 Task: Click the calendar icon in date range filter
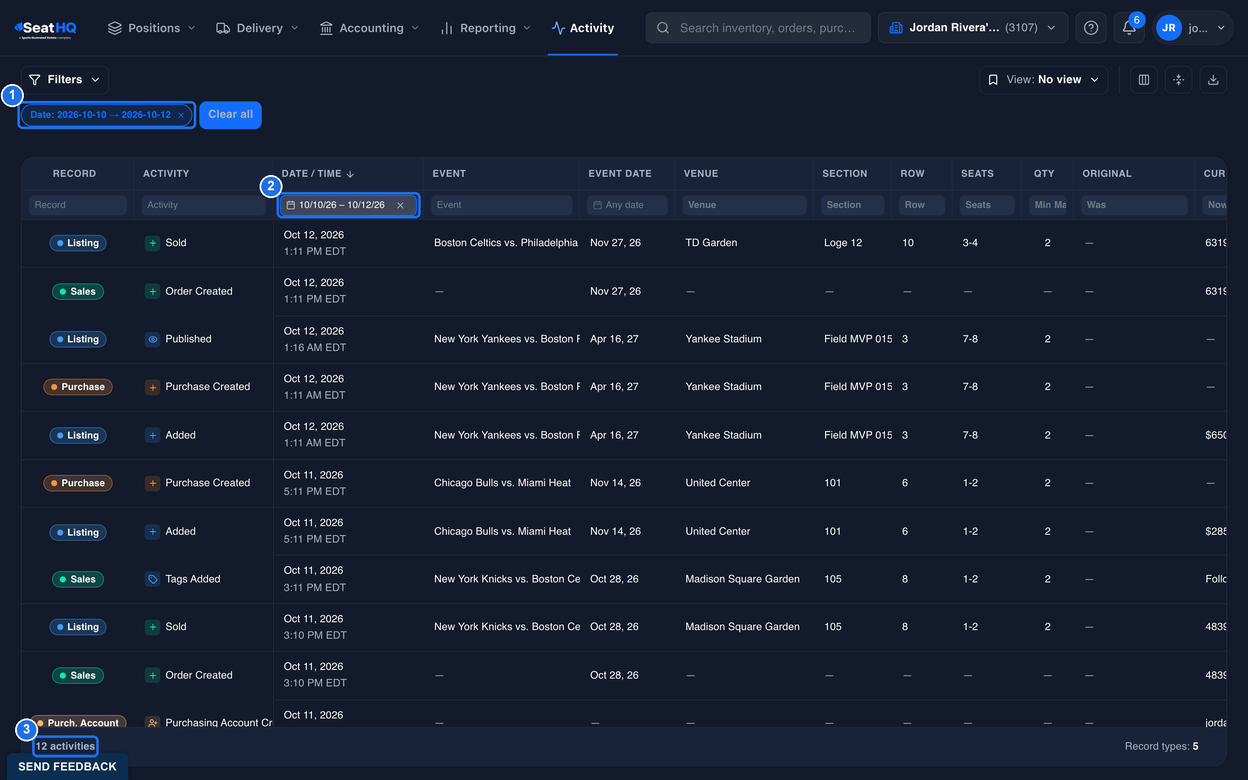point(291,205)
